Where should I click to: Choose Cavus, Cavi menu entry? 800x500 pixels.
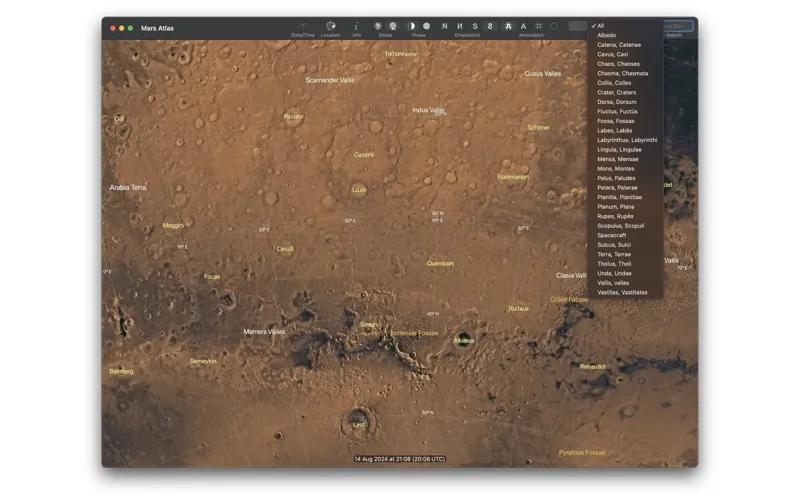click(x=626, y=54)
